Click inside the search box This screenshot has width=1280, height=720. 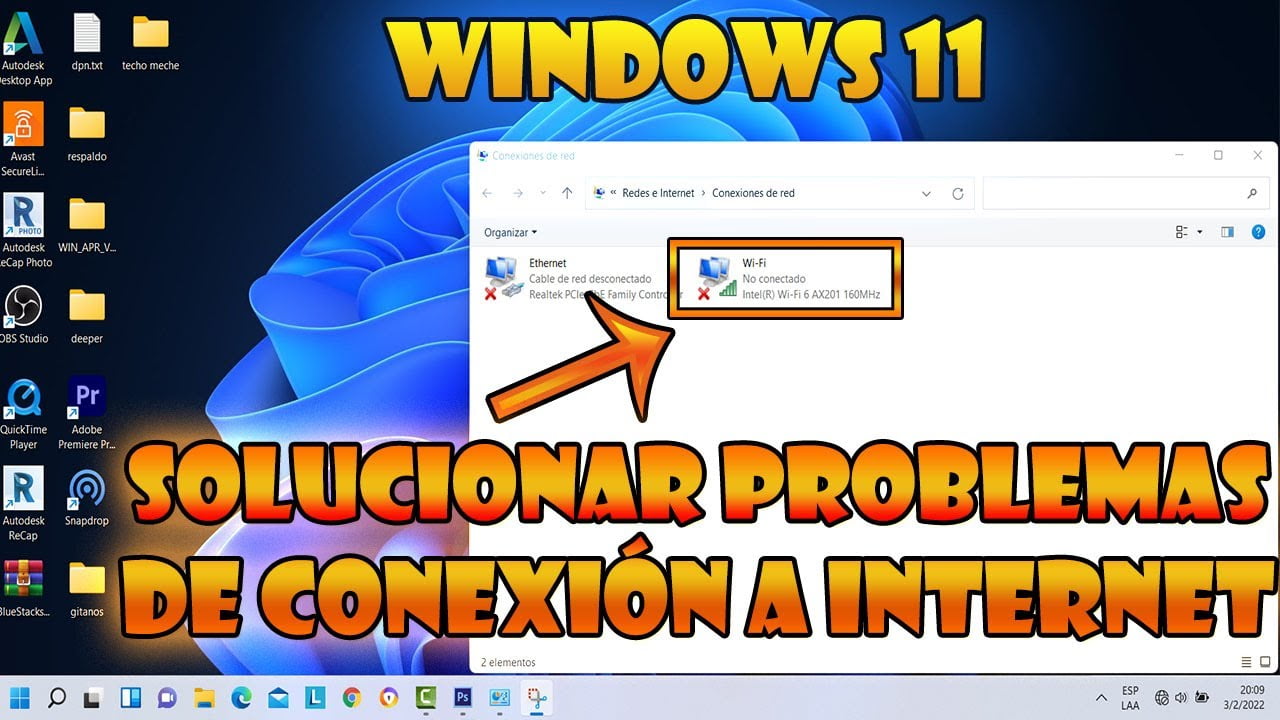[1120, 193]
